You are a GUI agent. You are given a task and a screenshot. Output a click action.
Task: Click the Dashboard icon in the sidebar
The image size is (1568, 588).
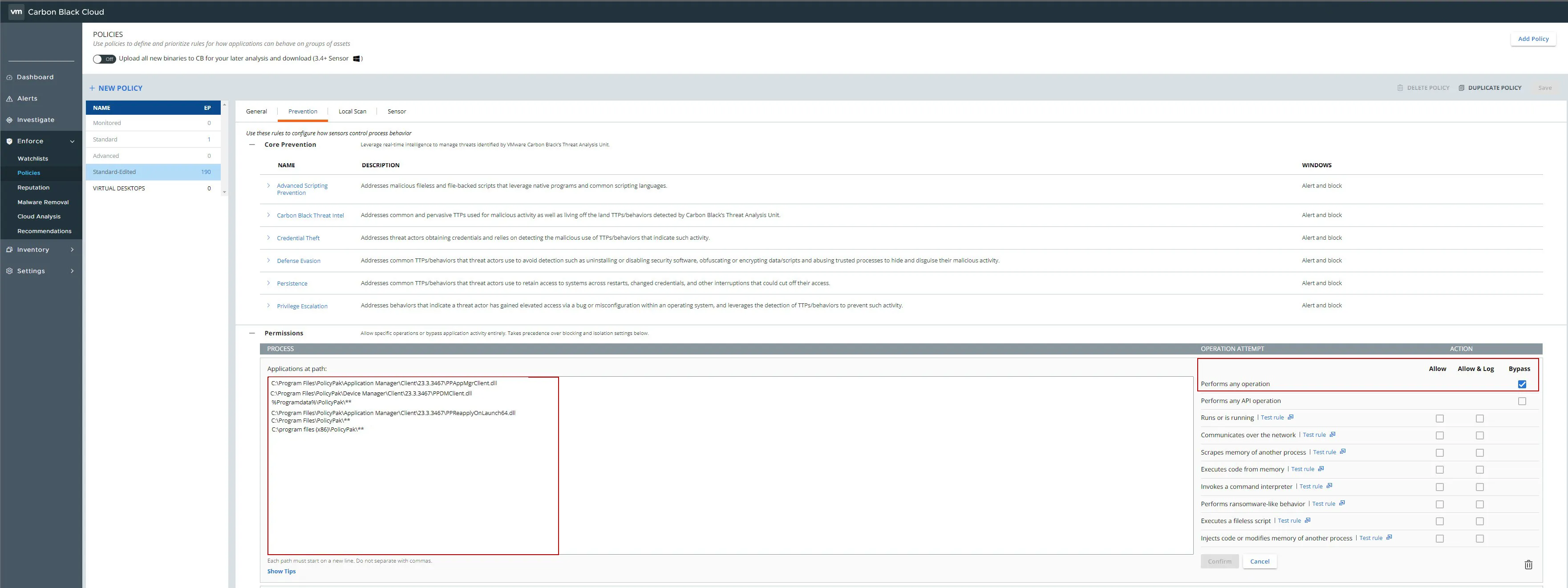click(9, 77)
